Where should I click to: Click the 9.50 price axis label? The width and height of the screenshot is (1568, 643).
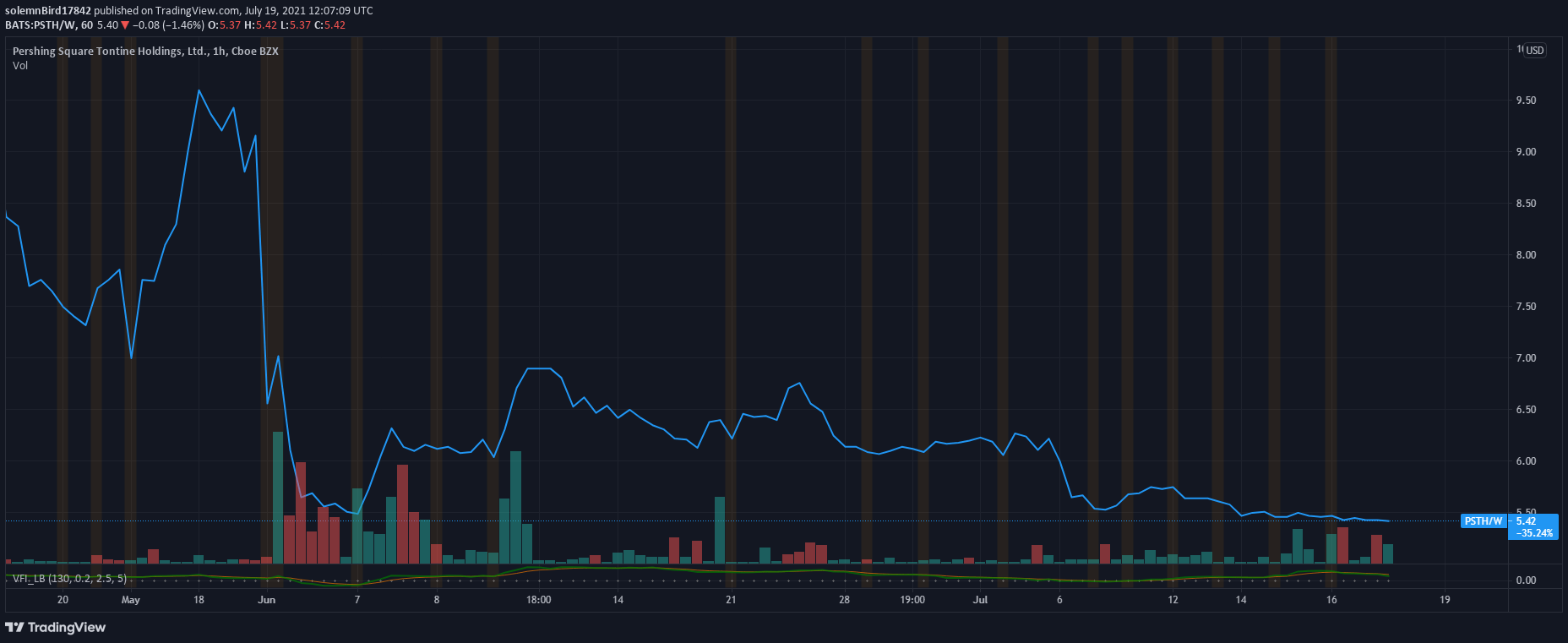point(1526,101)
